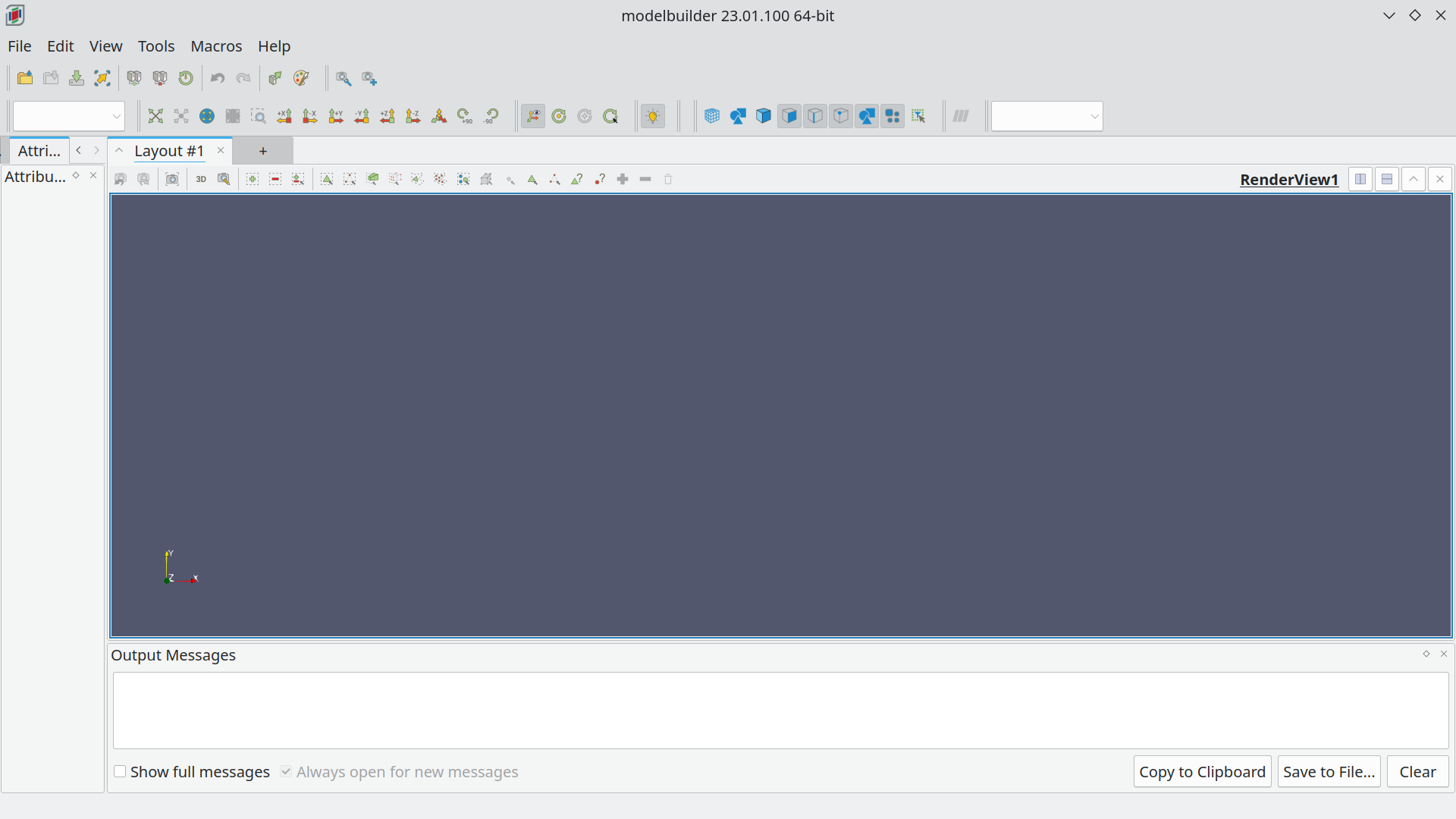Set view direction to +X
Screen dimensions: 1456x819
tap(284, 116)
